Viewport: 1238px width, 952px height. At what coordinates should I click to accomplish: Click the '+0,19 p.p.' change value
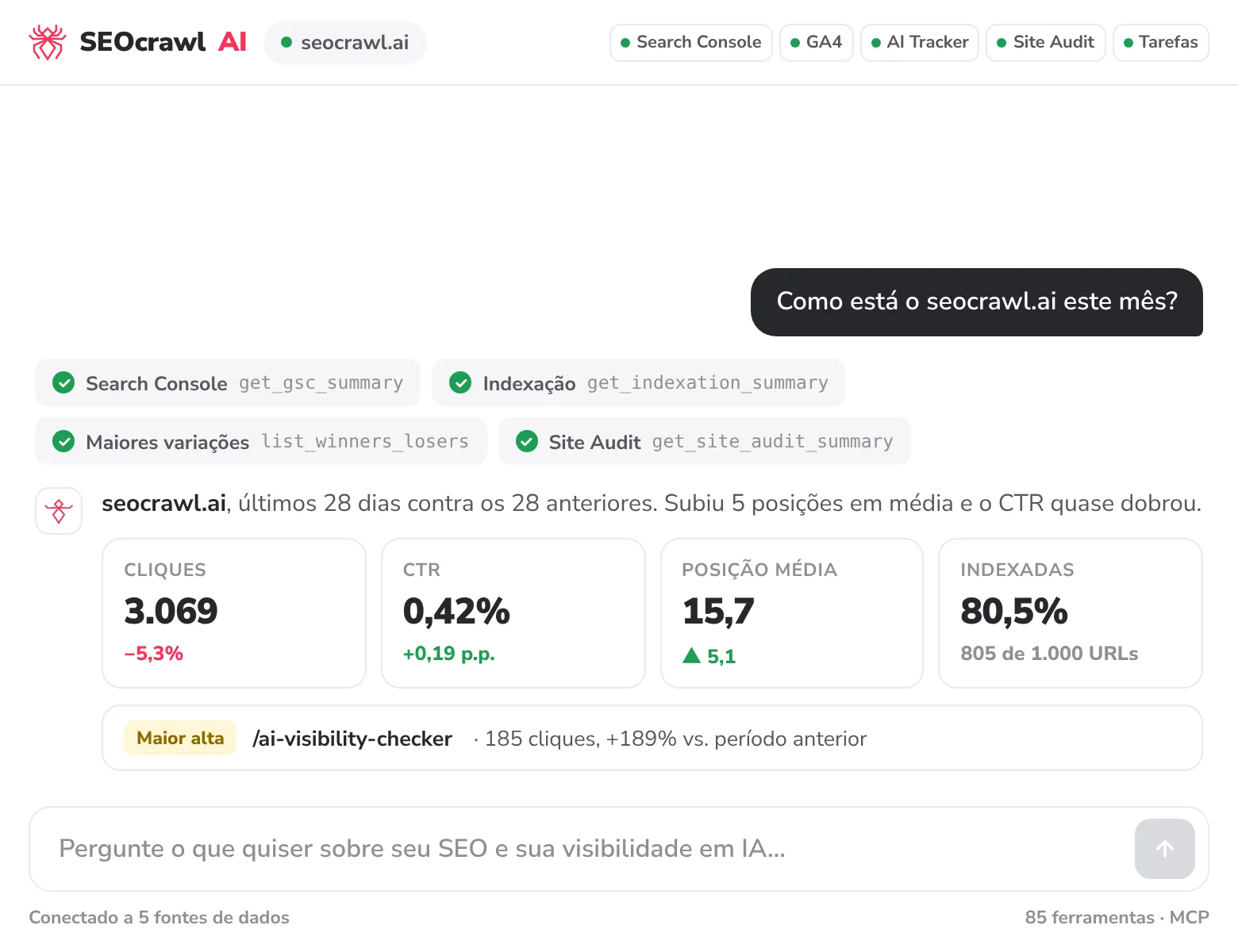[x=448, y=654]
